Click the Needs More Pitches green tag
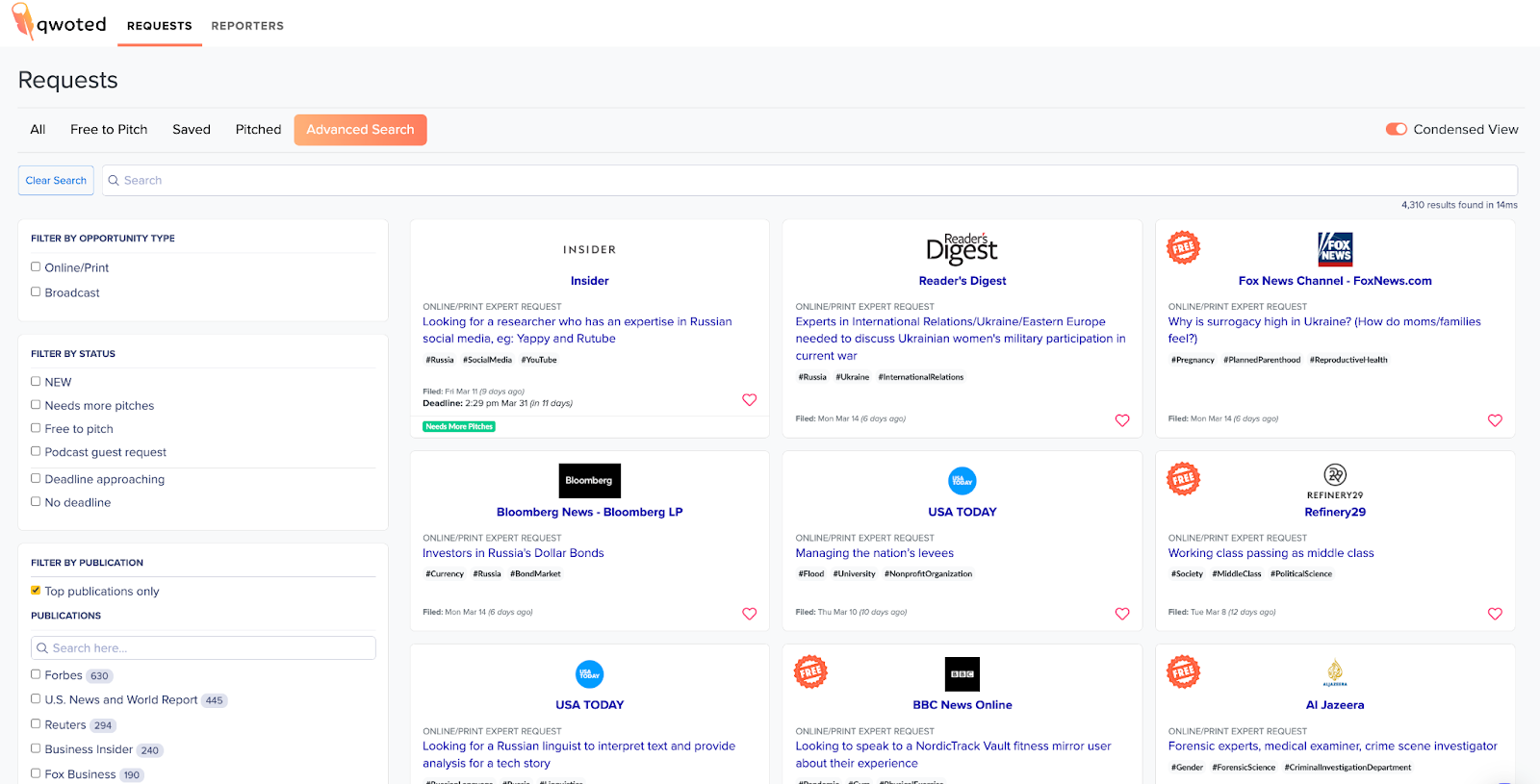The width and height of the screenshot is (1540, 784). (x=459, y=426)
